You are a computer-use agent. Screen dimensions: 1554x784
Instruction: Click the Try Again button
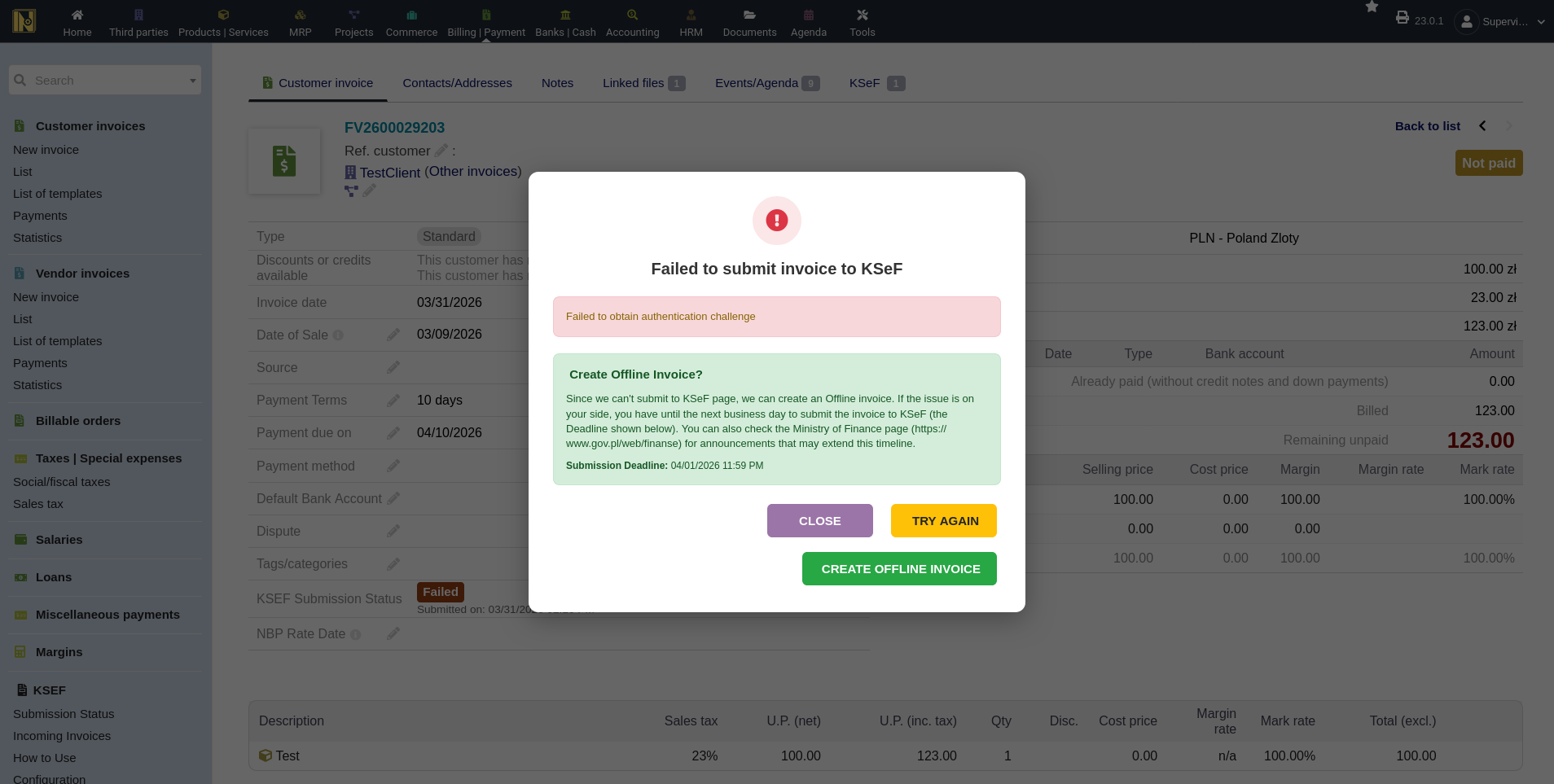[x=943, y=521]
